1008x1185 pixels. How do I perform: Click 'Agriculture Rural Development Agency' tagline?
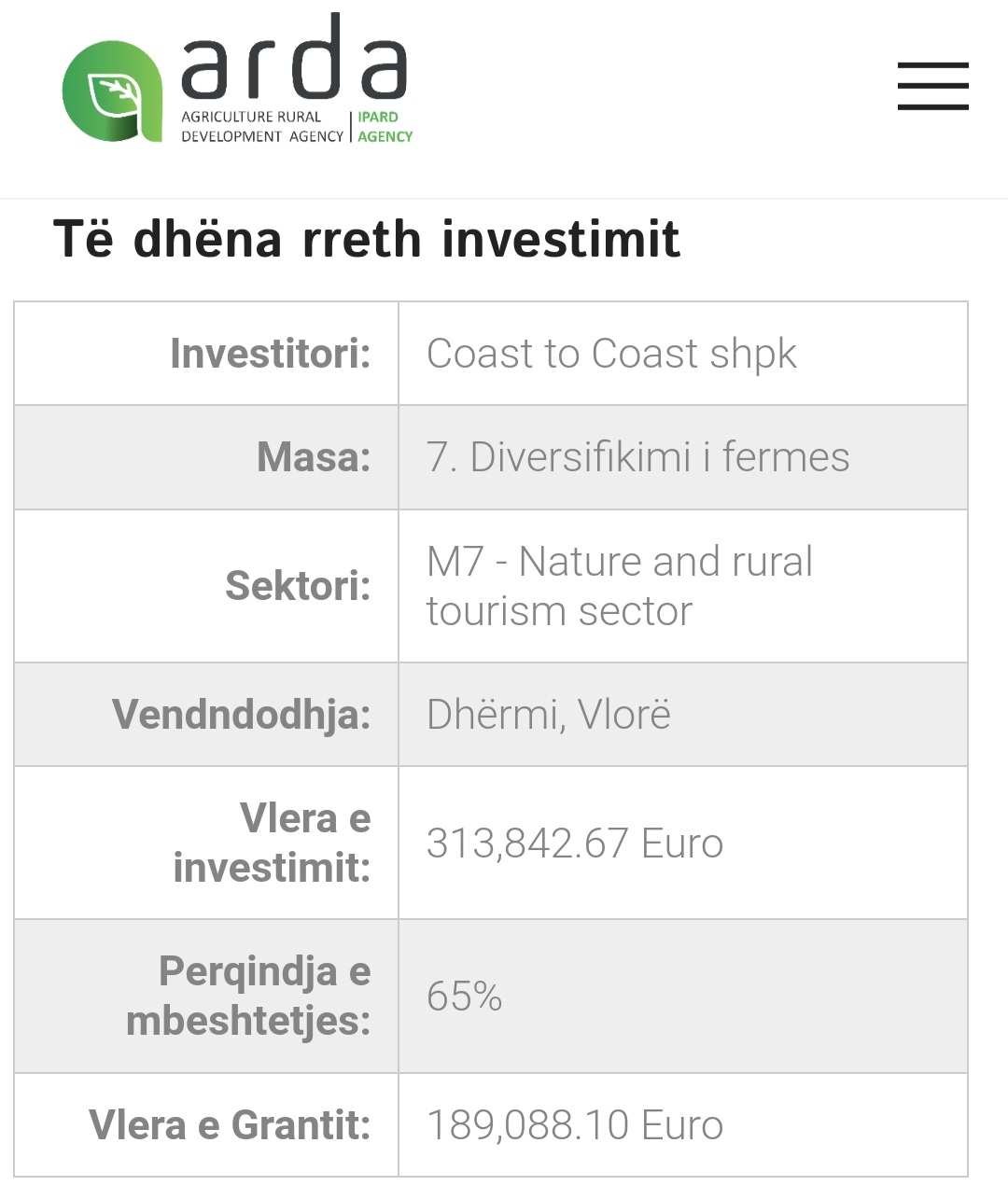tap(261, 127)
